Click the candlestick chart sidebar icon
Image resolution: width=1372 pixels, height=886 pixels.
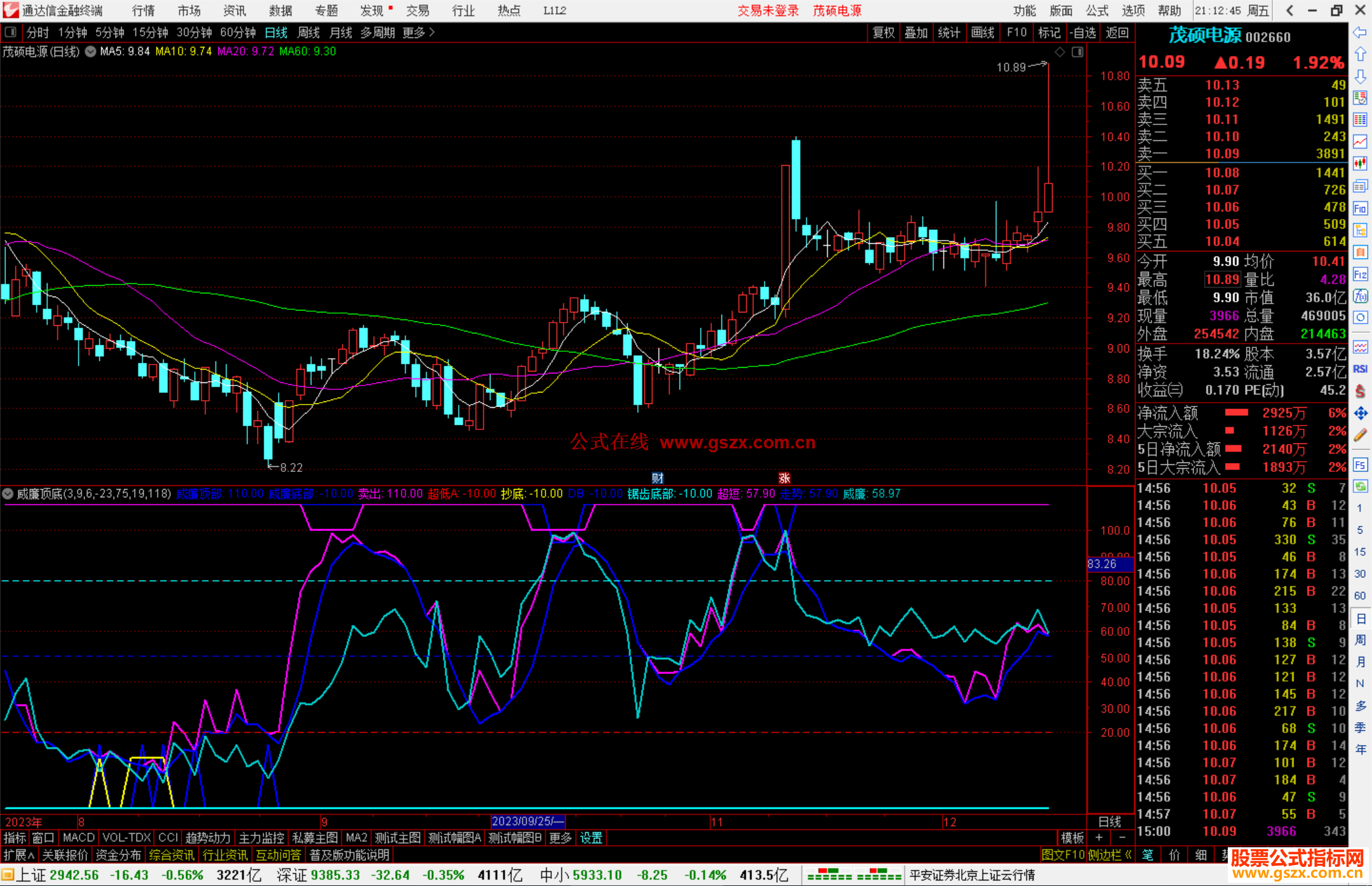pos(1360,164)
